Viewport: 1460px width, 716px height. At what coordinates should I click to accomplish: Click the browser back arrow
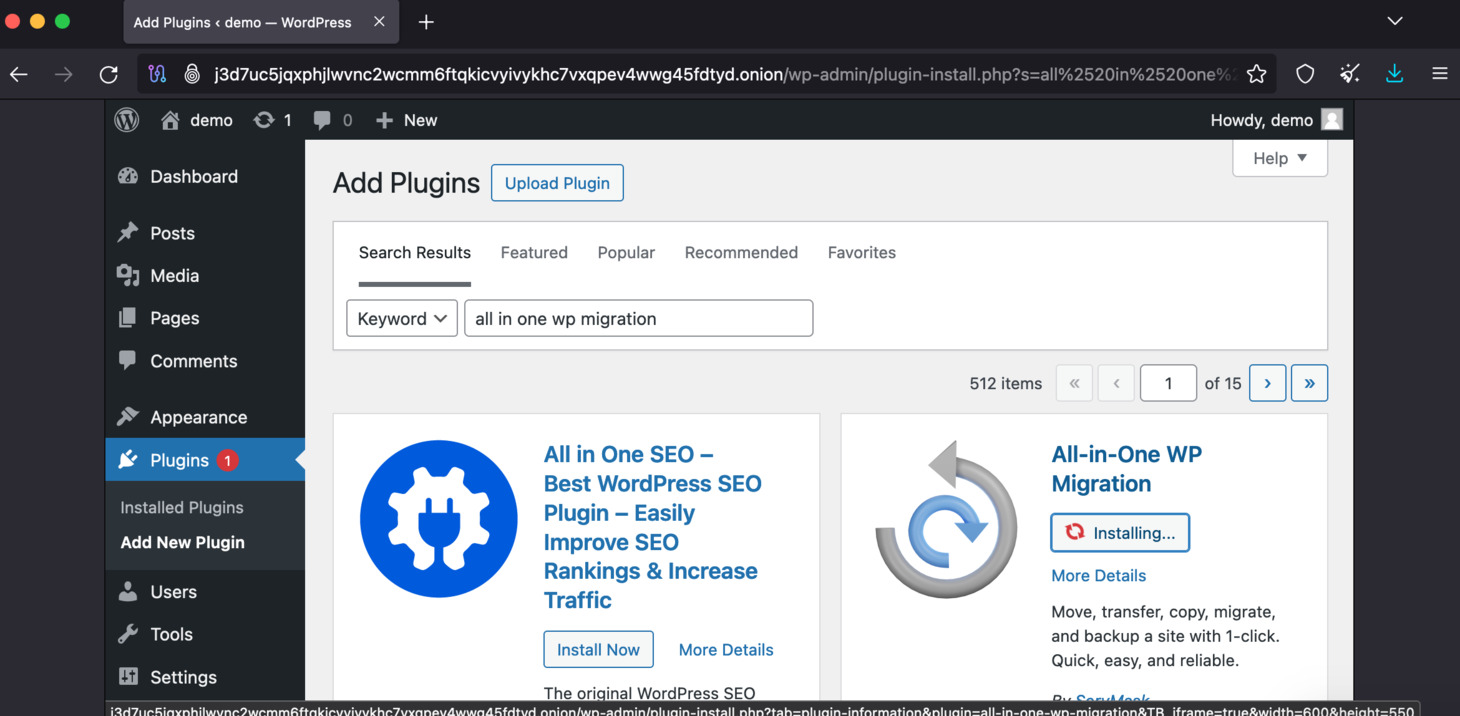point(19,74)
